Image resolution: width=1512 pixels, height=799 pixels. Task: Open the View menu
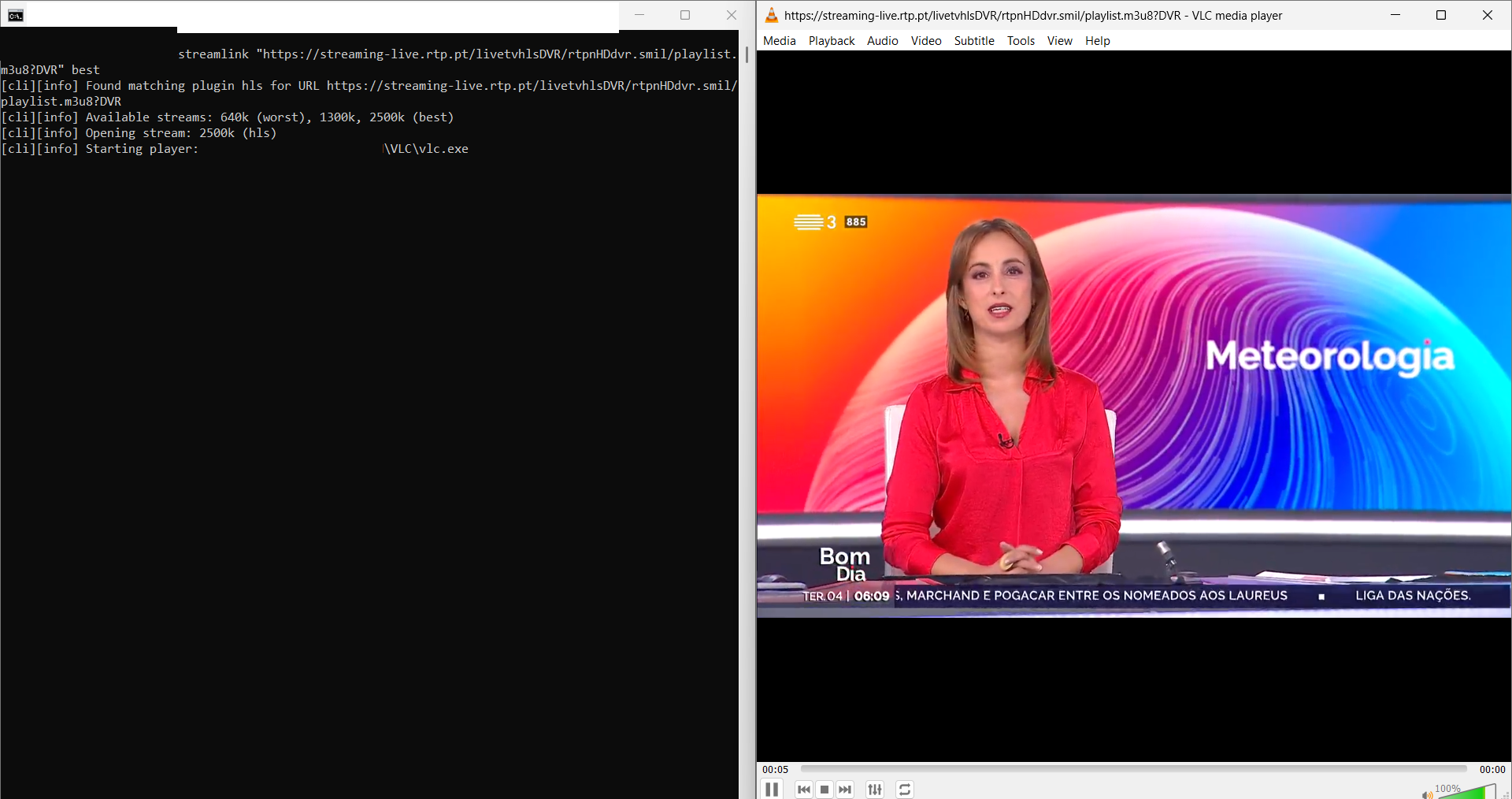[1059, 41]
